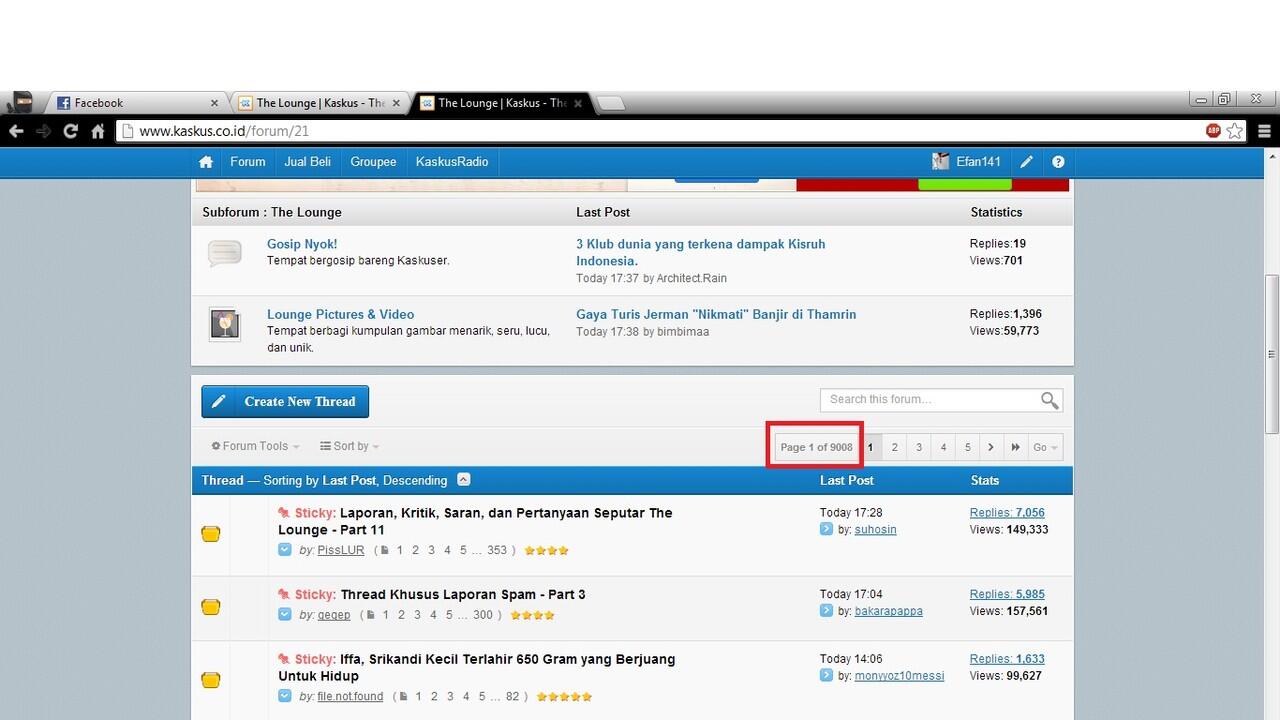Switch to the Facebook tab
The height and width of the screenshot is (720, 1280).
pos(138,103)
